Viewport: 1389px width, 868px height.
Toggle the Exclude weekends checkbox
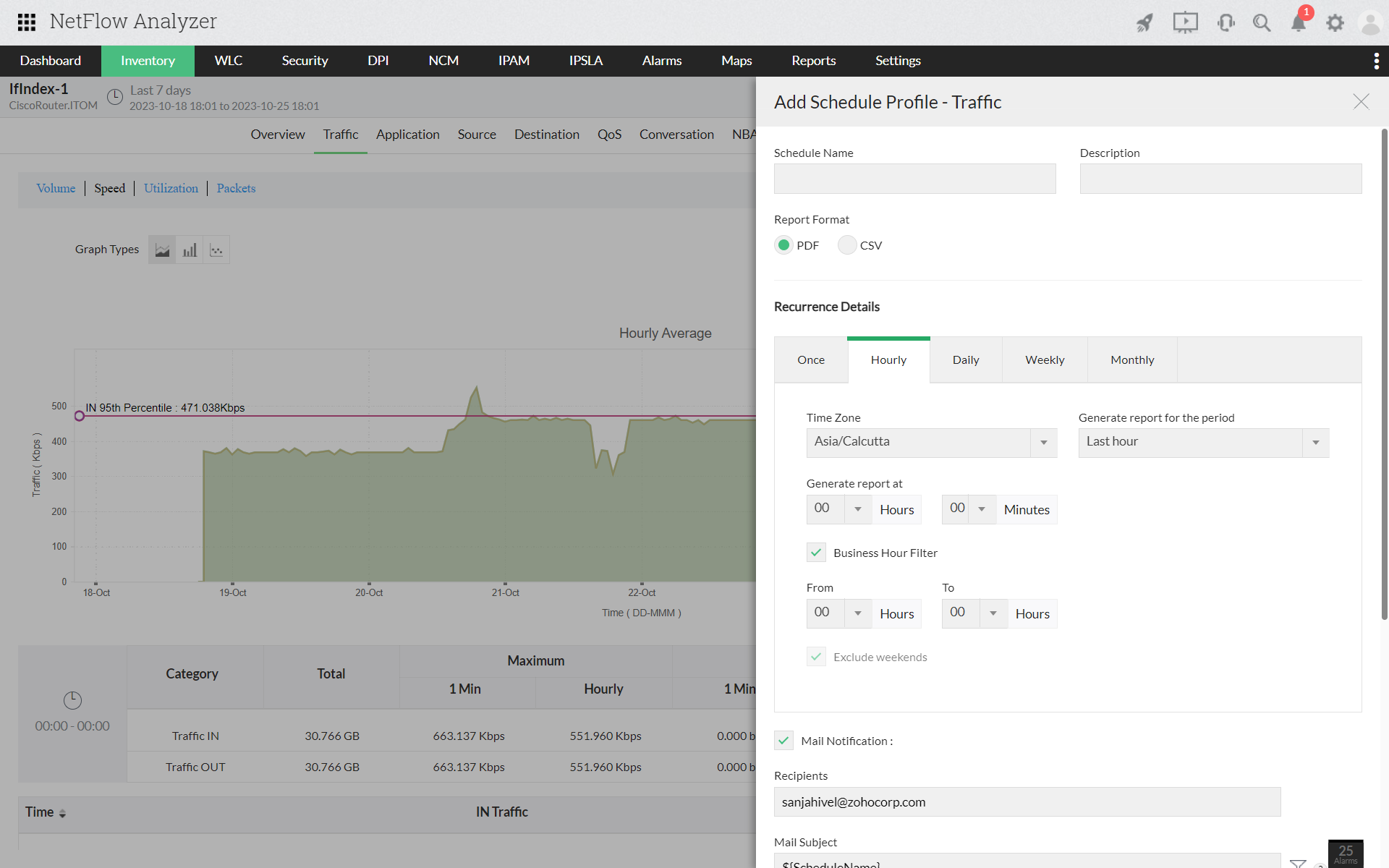point(817,656)
